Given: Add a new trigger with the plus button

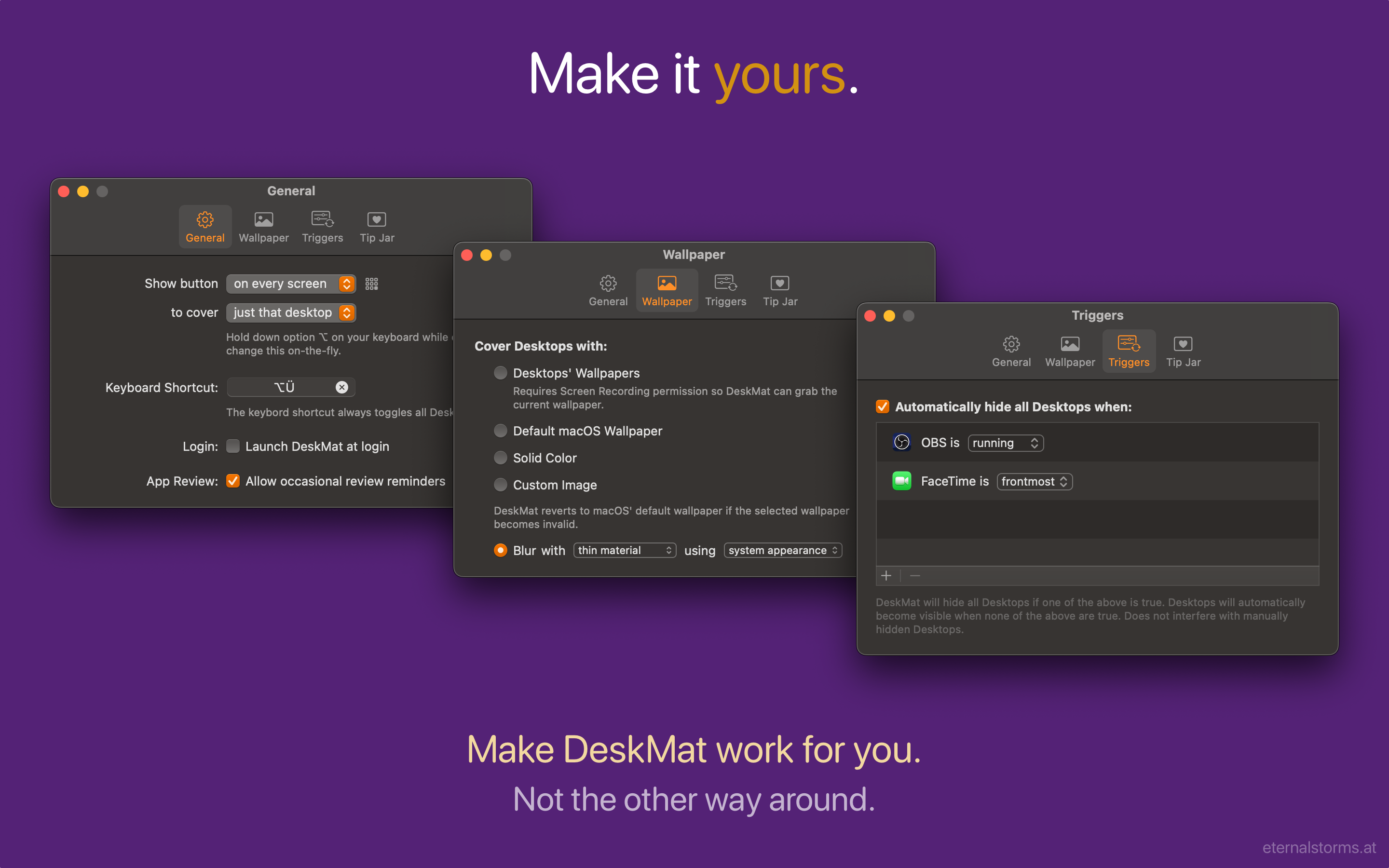Looking at the screenshot, I should click(x=886, y=576).
